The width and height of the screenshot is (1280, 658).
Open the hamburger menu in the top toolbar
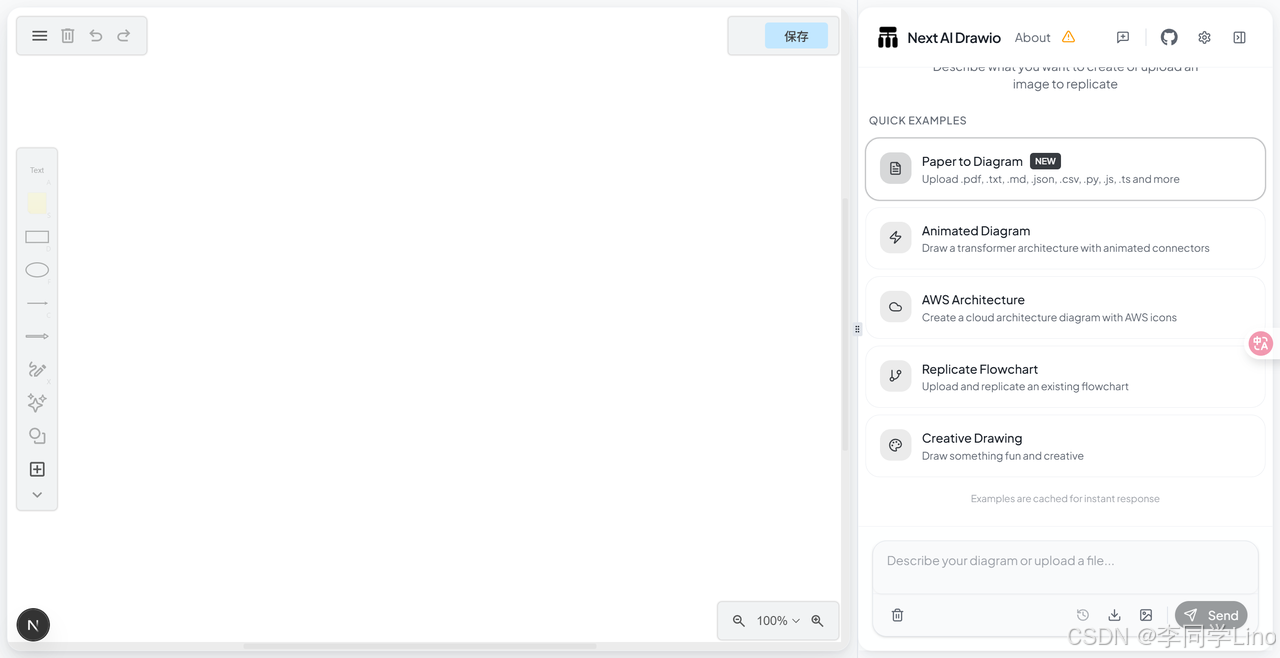pos(39,36)
